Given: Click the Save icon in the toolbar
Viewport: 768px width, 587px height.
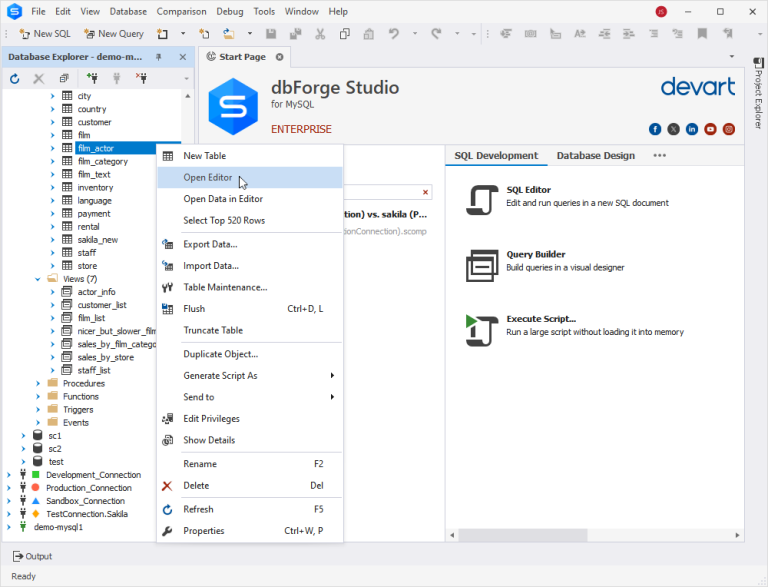Looking at the screenshot, I should [270, 34].
